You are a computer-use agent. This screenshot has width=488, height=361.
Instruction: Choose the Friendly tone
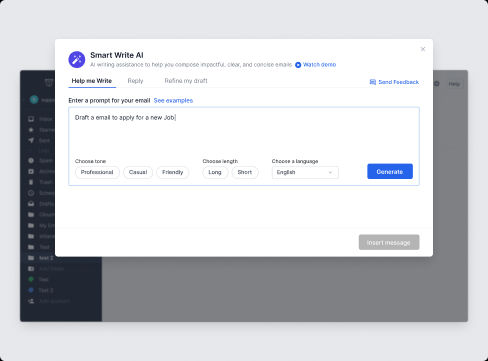(x=173, y=172)
